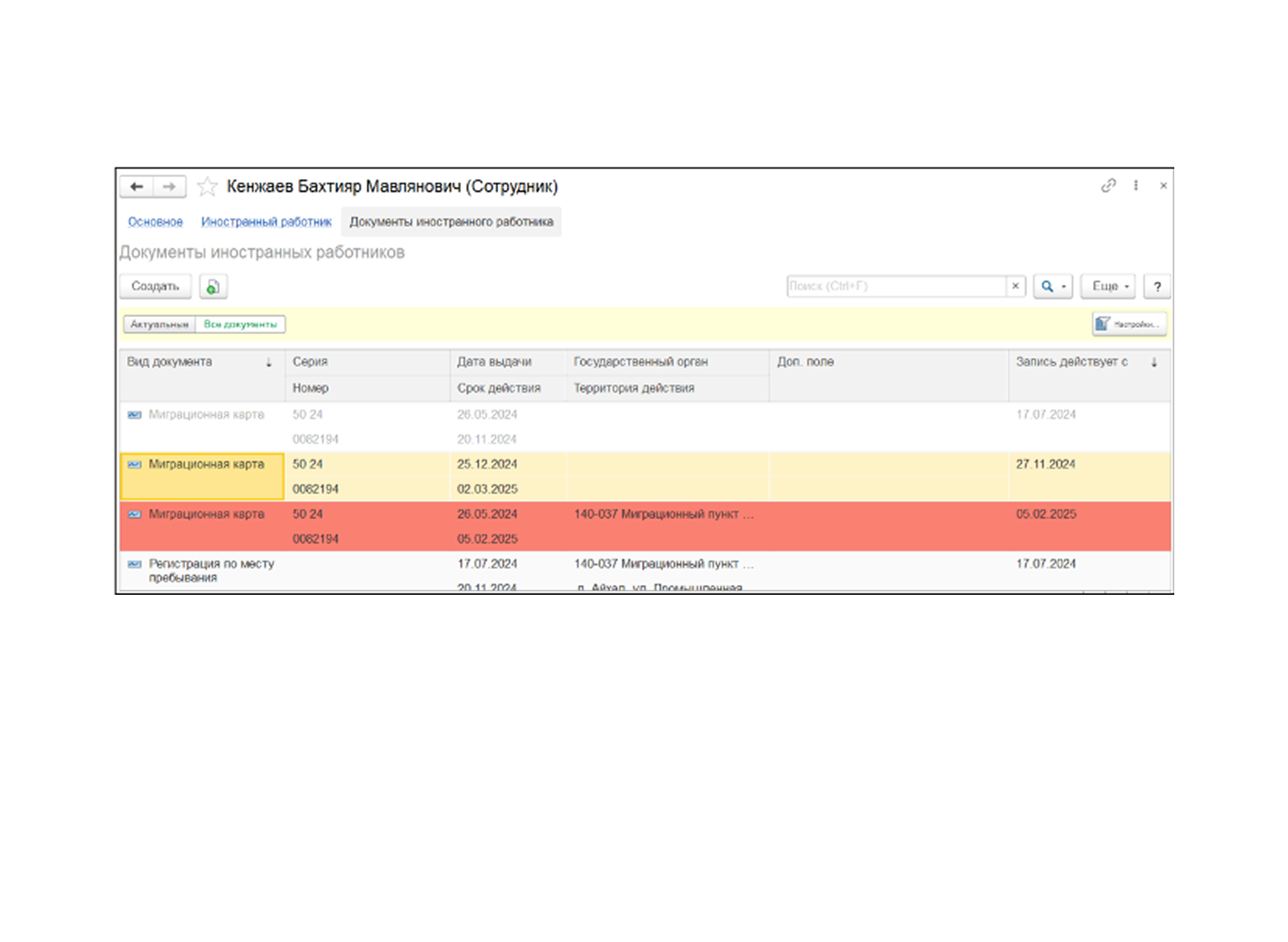This screenshot has width=1288, height=942.
Task: Click the Создать button
Action: pyautogui.click(x=155, y=286)
